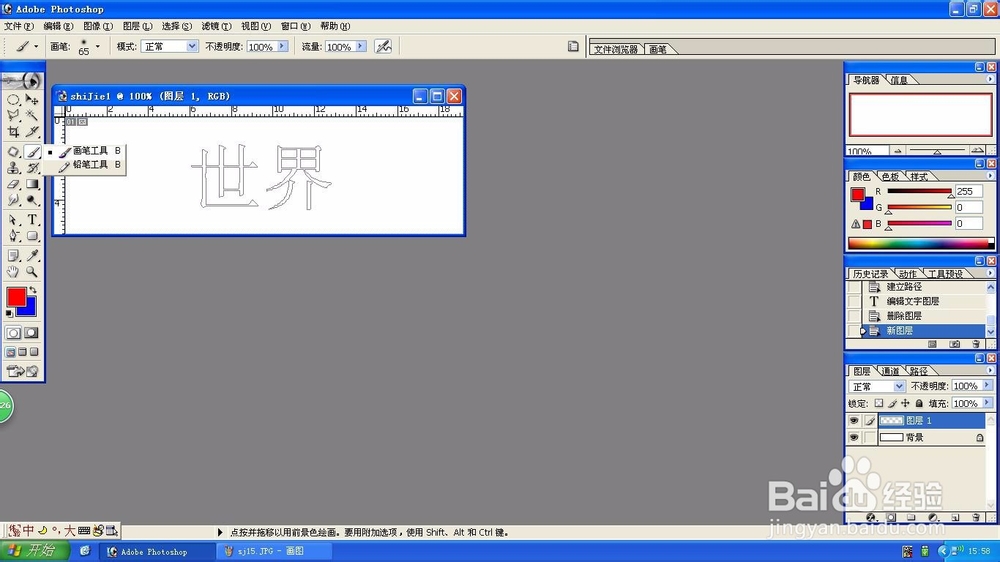1000x562 pixels.
Task: Swap foreground and background colors
Action: [33, 290]
